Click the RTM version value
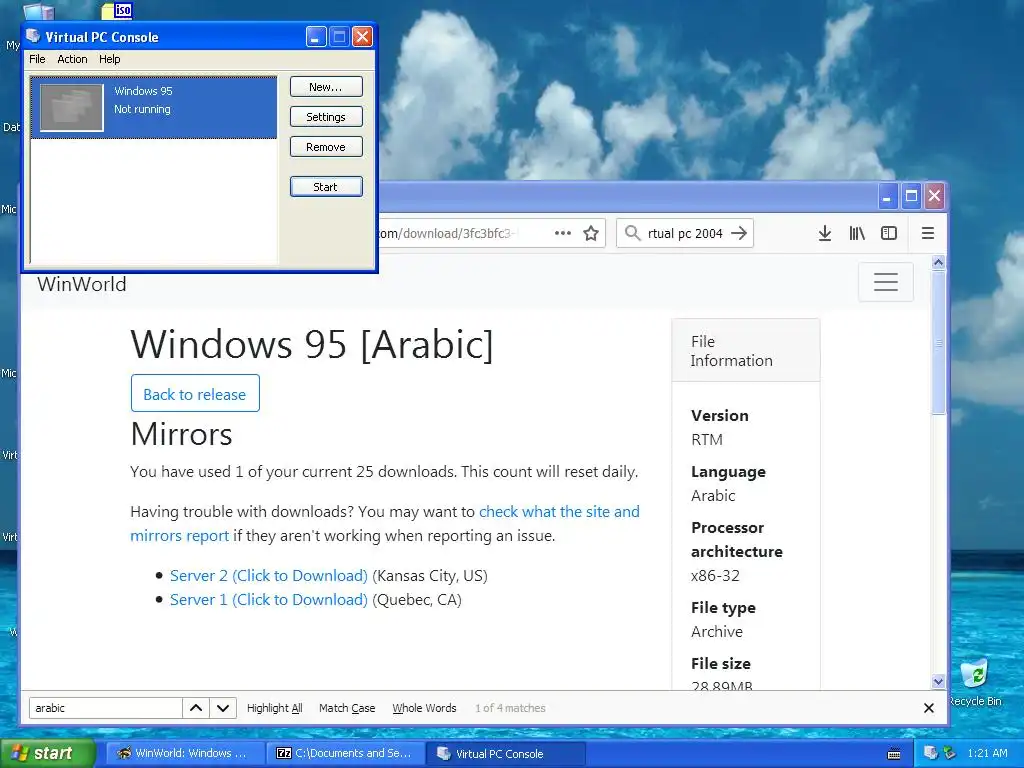Screen dimensions: 1024x768 tap(707, 440)
